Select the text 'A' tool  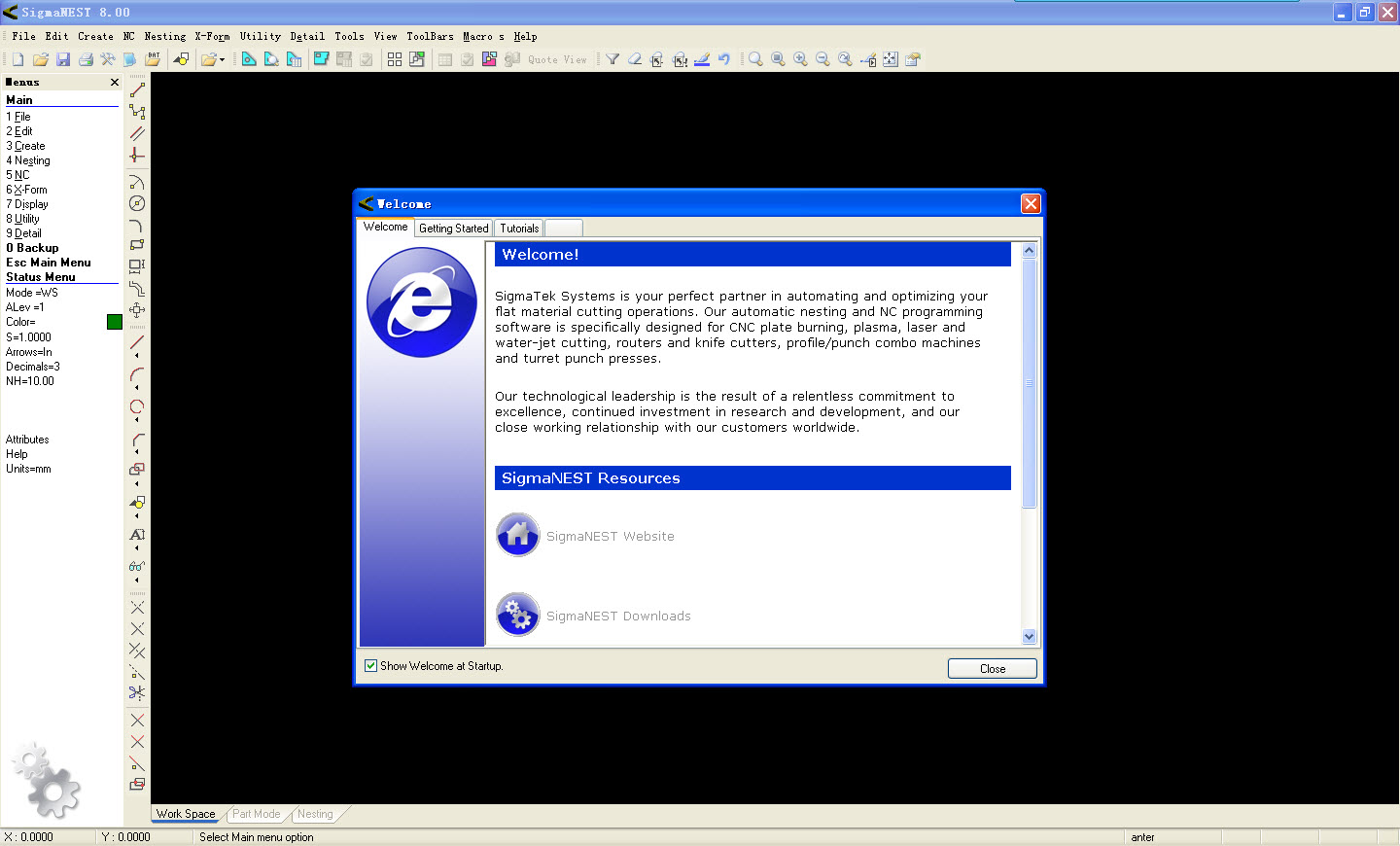click(137, 535)
